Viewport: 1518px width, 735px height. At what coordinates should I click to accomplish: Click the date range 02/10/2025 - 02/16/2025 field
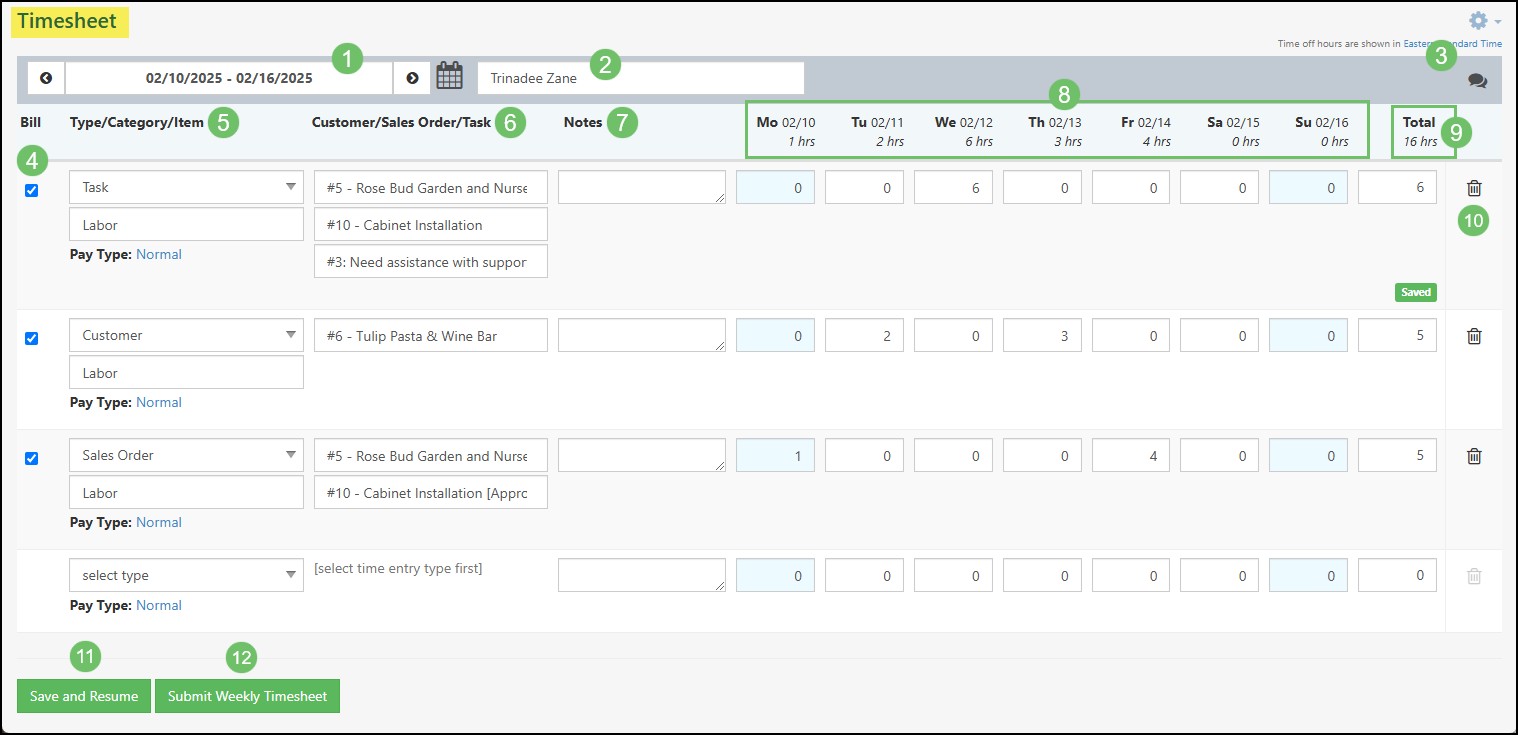point(229,78)
